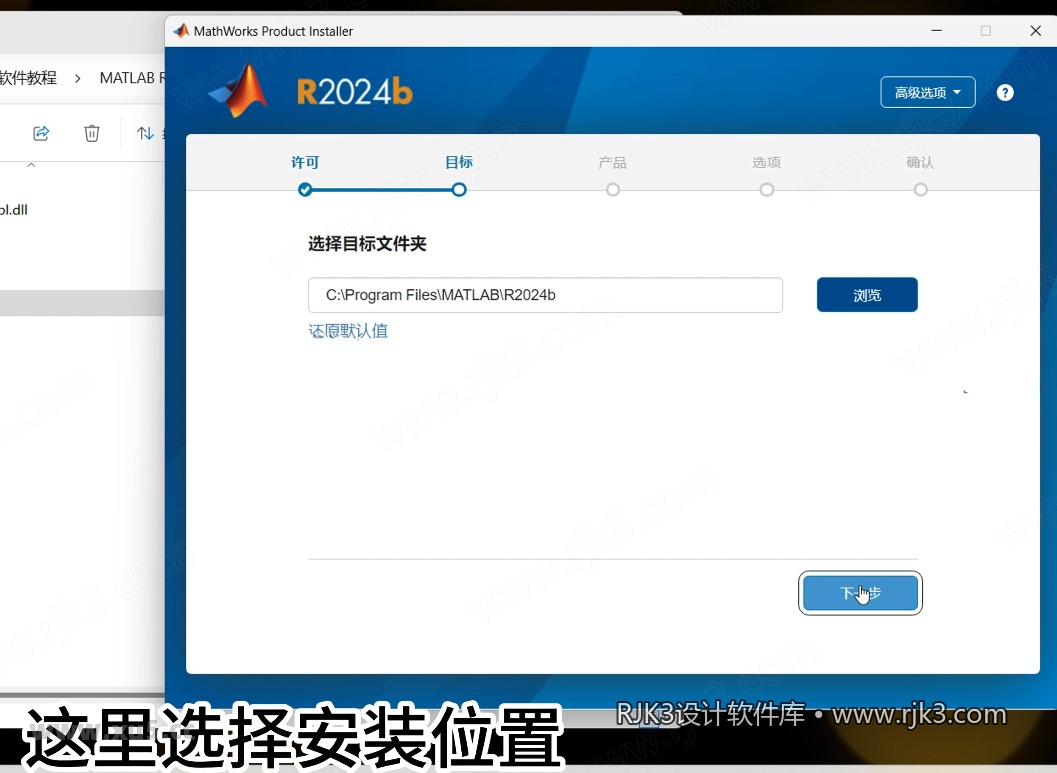Click the 下一步 button

click(x=860, y=593)
